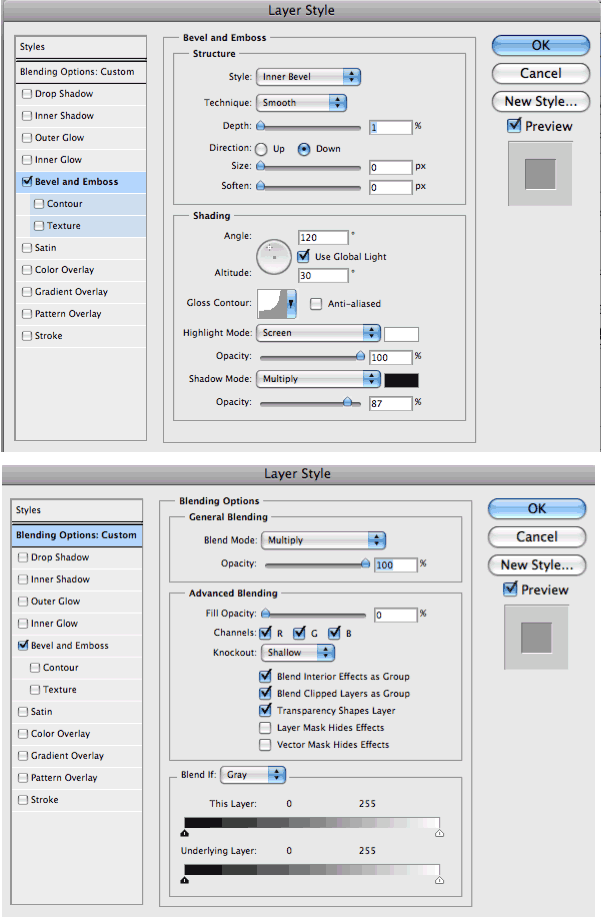Enable Inner Glow in top dialog
The image size is (601, 917).
pos(27,160)
